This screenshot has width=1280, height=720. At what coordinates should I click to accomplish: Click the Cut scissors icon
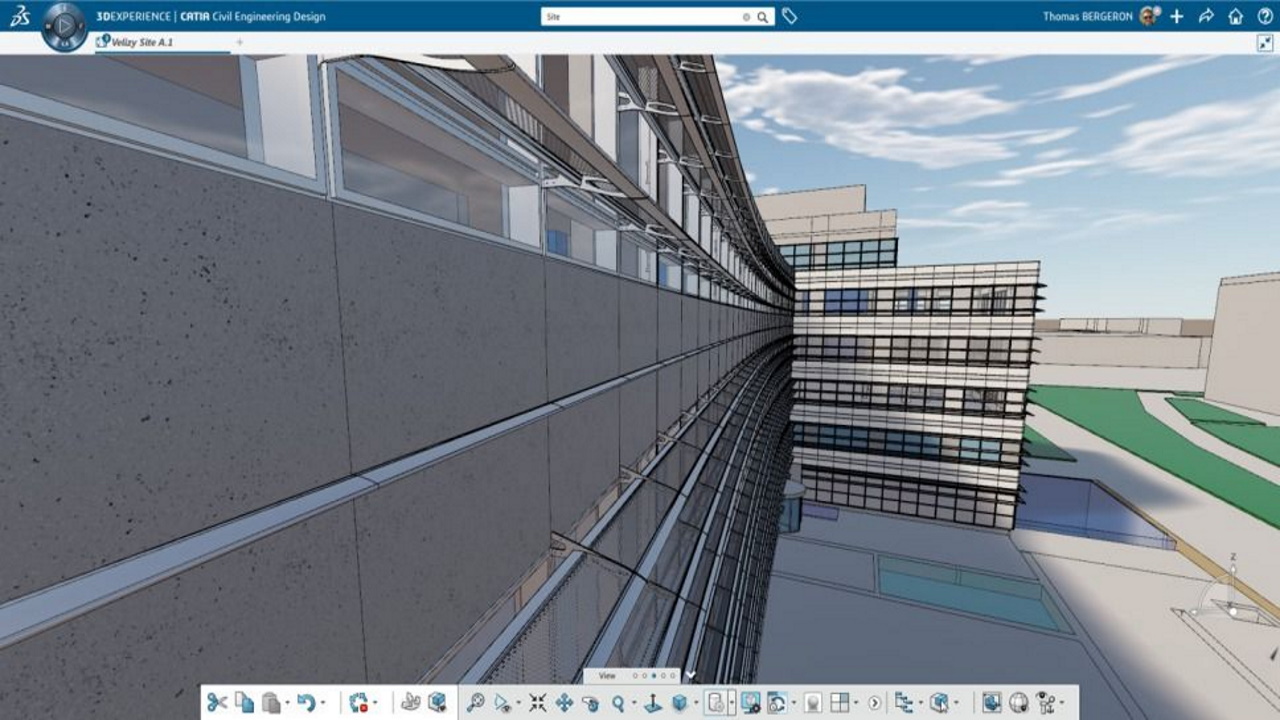tap(217, 703)
